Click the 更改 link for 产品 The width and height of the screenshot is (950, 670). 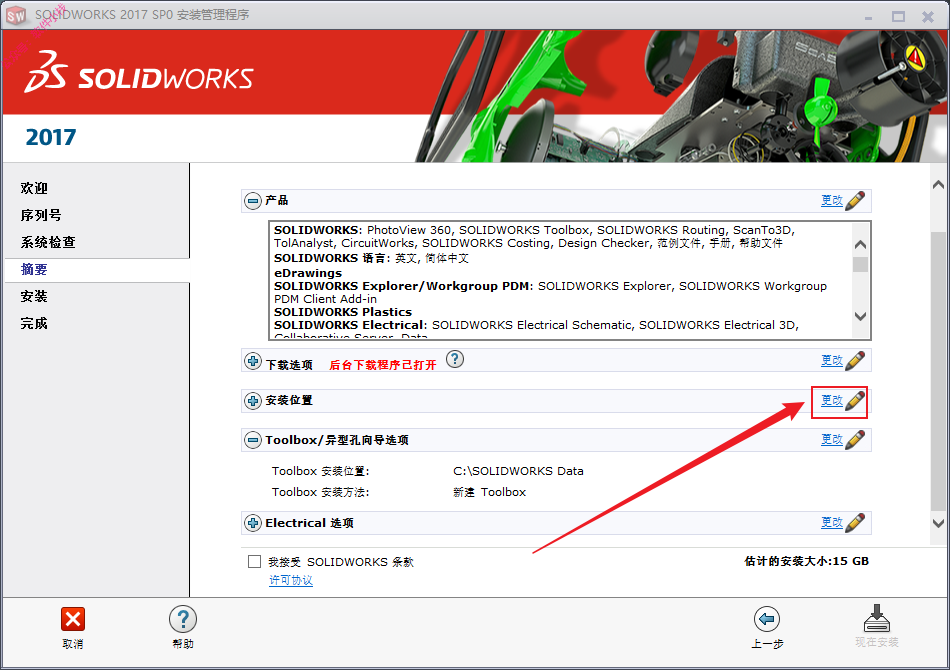click(832, 201)
